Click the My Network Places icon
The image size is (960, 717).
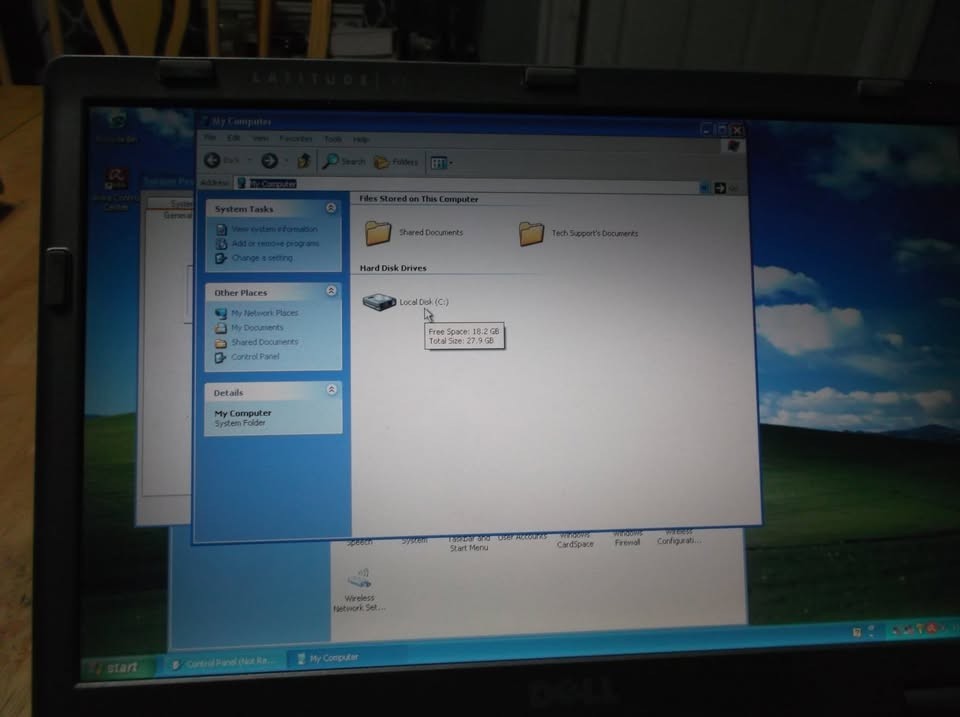pyautogui.click(x=221, y=313)
